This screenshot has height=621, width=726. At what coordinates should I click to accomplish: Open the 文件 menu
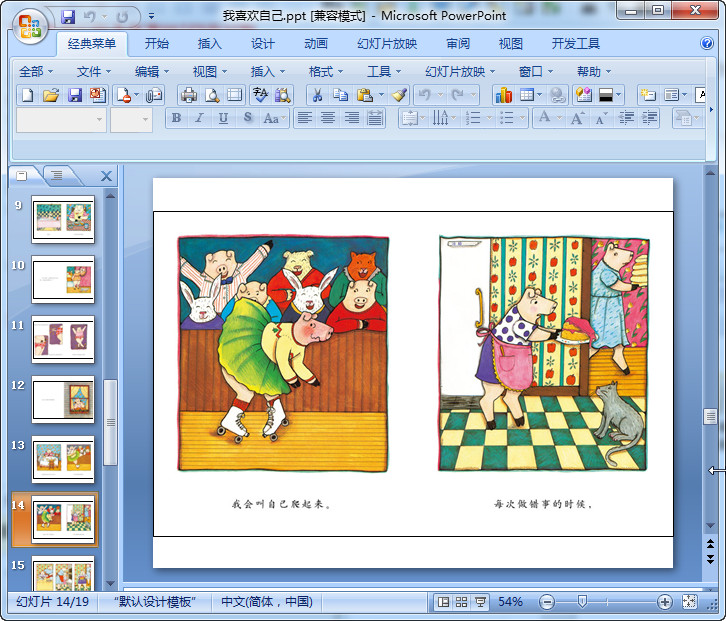tap(94, 72)
